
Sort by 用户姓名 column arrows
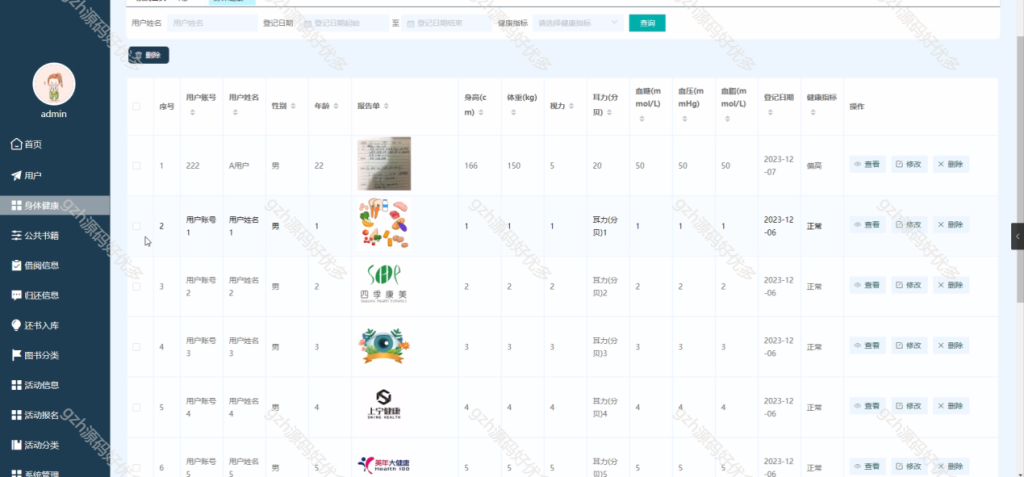[x=235, y=112]
